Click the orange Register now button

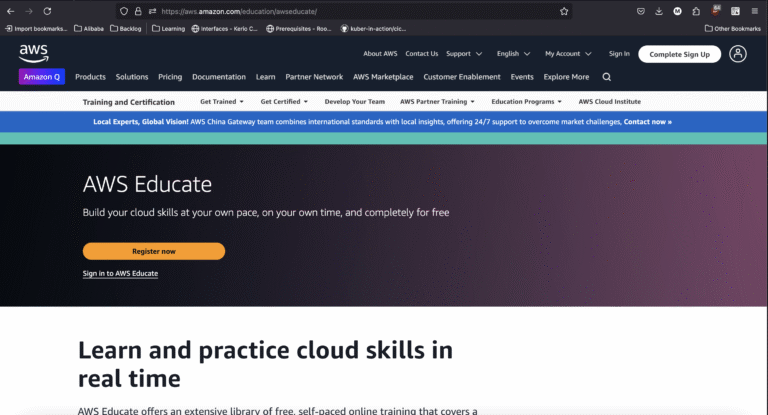pyautogui.click(x=154, y=251)
